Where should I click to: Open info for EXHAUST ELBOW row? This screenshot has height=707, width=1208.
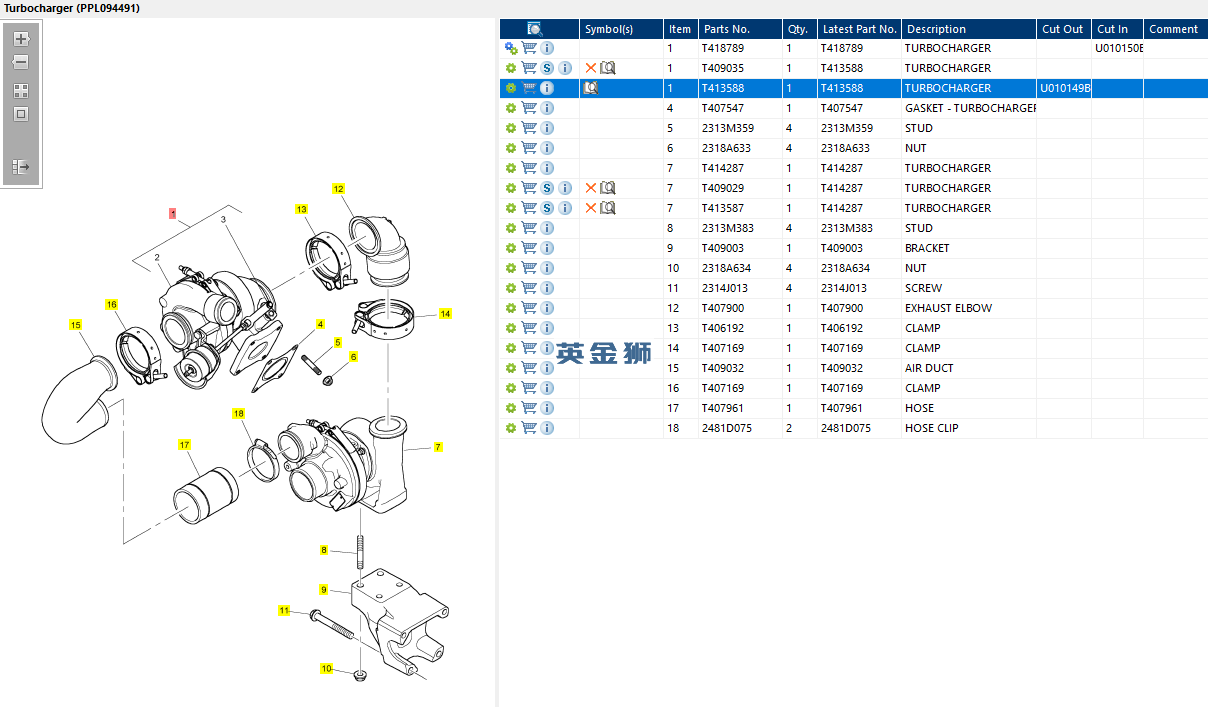click(x=547, y=308)
